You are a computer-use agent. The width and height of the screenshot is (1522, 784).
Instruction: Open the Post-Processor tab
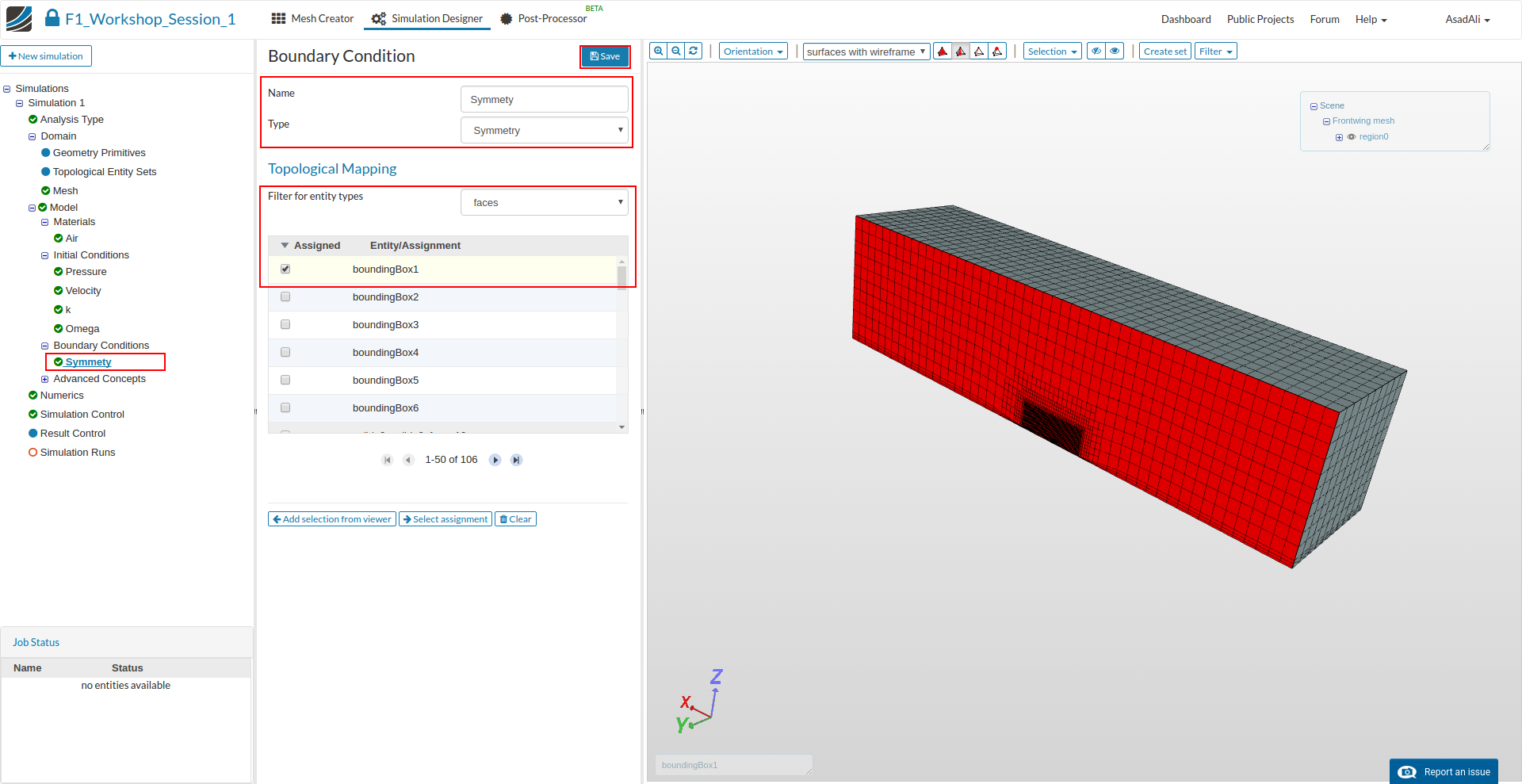tap(544, 18)
